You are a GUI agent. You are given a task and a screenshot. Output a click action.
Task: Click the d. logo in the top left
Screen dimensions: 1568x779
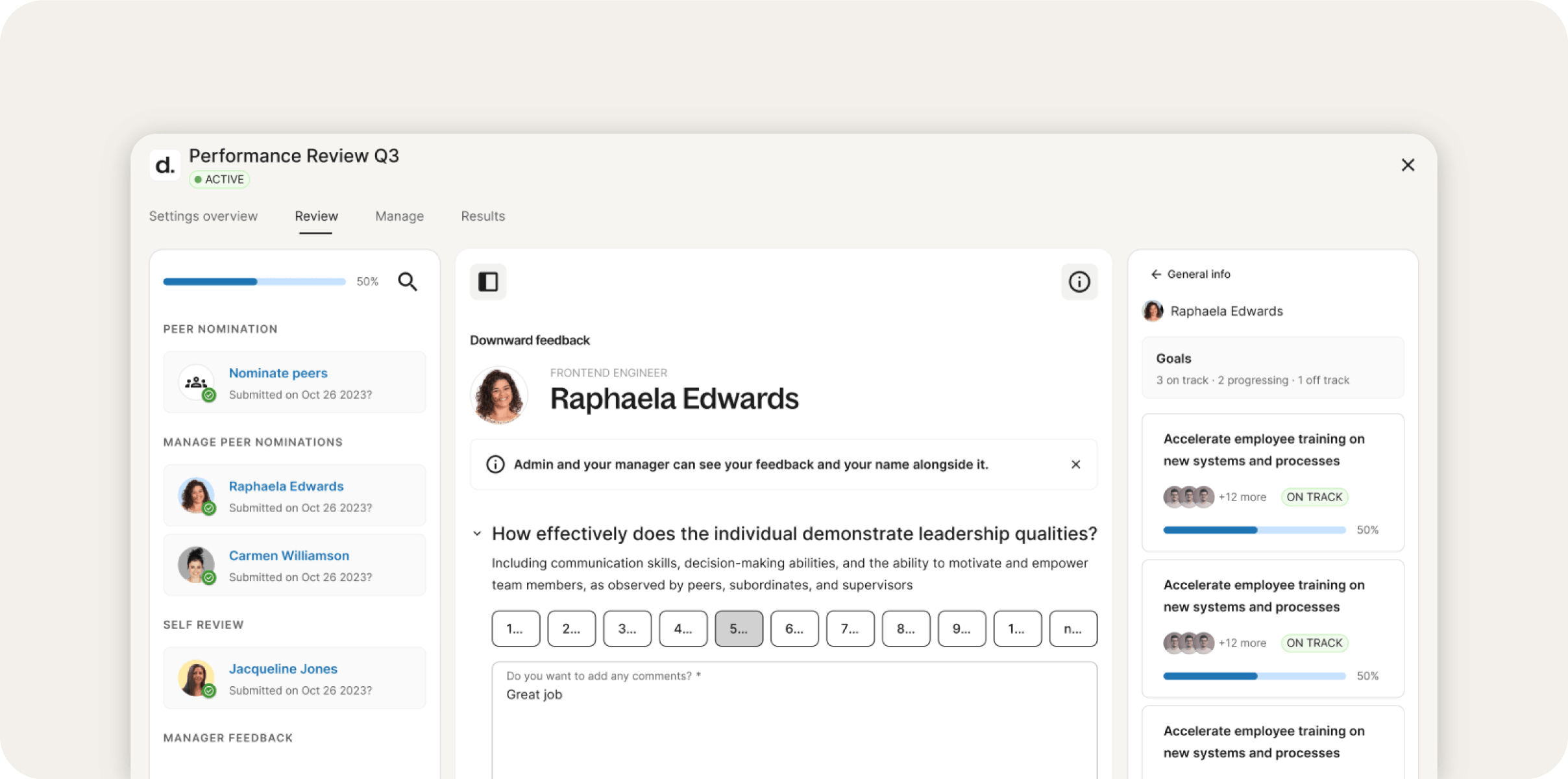click(x=165, y=165)
